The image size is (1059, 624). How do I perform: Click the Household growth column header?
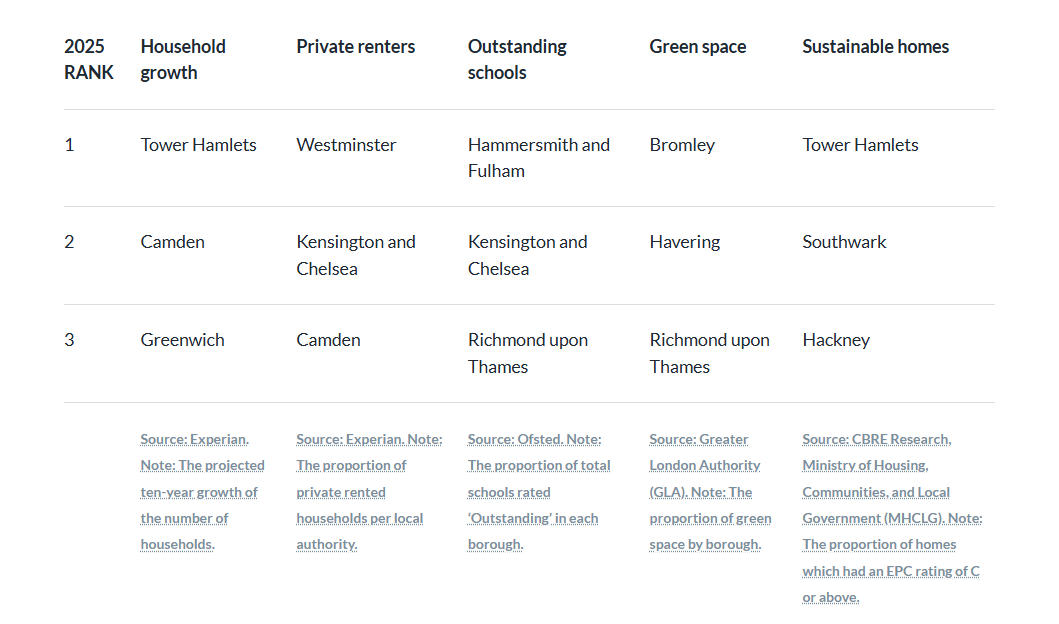pos(183,59)
